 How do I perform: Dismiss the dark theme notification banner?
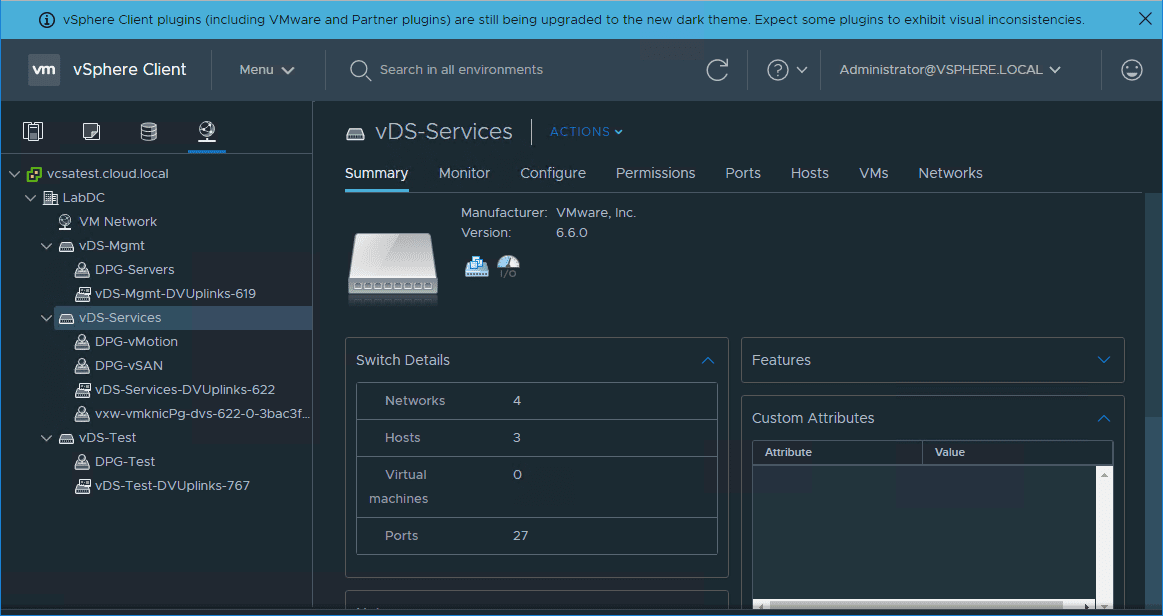pos(1145,19)
